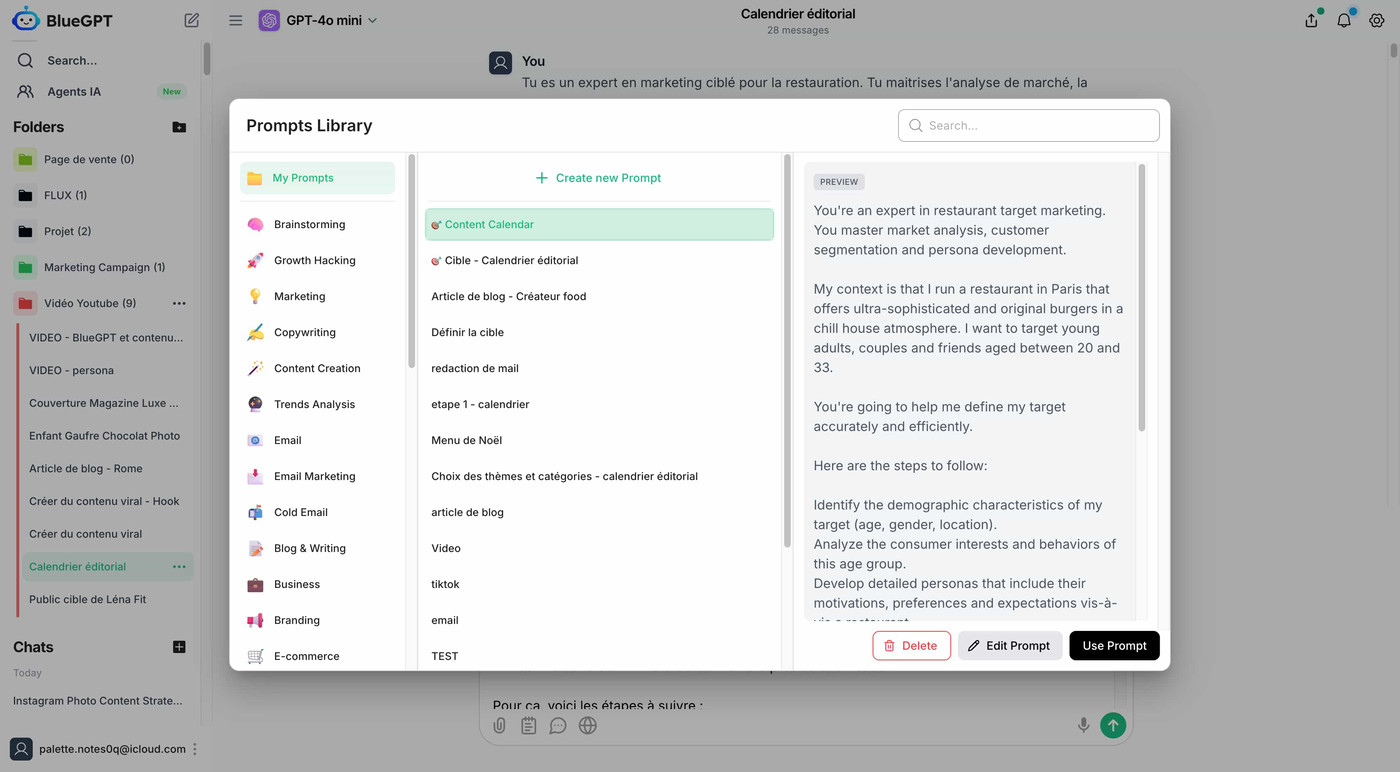Image resolution: width=1400 pixels, height=772 pixels.
Task: Open settings gear in top right
Action: (1377, 20)
